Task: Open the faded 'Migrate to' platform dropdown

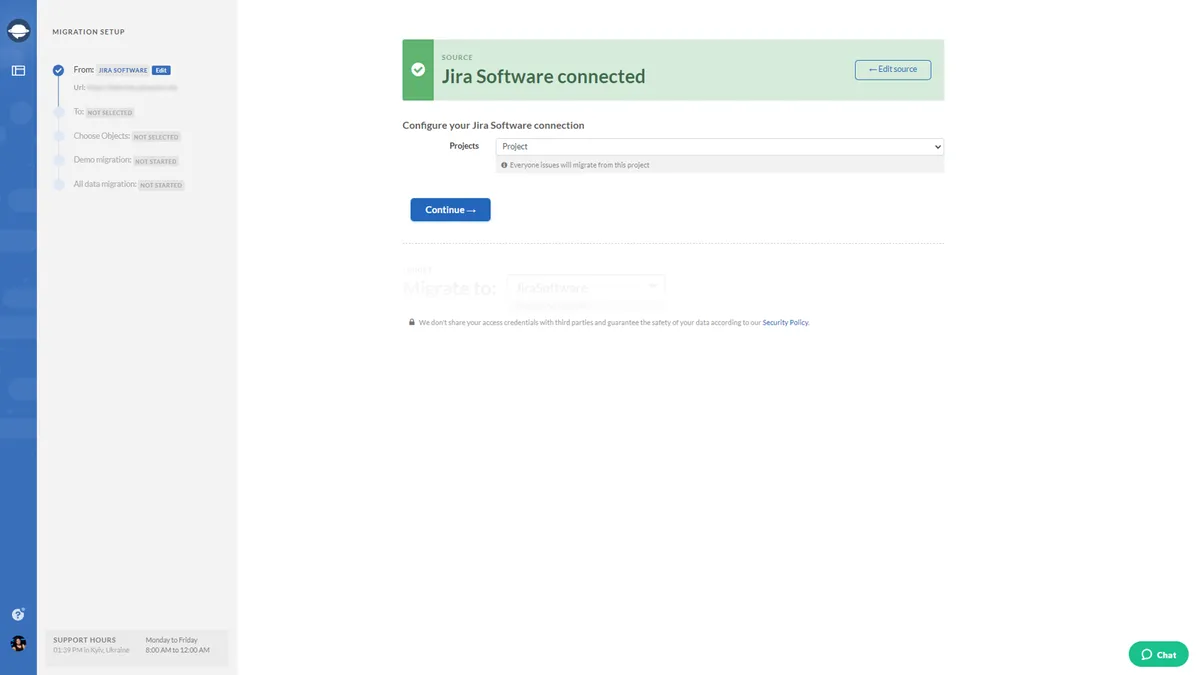Action: [x=585, y=288]
